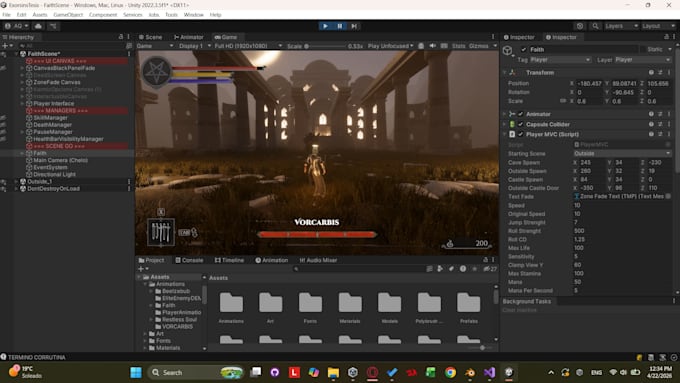Open the Layer Player dropdown
Screen dimensions: 680x383
pyautogui.click(x=643, y=59)
